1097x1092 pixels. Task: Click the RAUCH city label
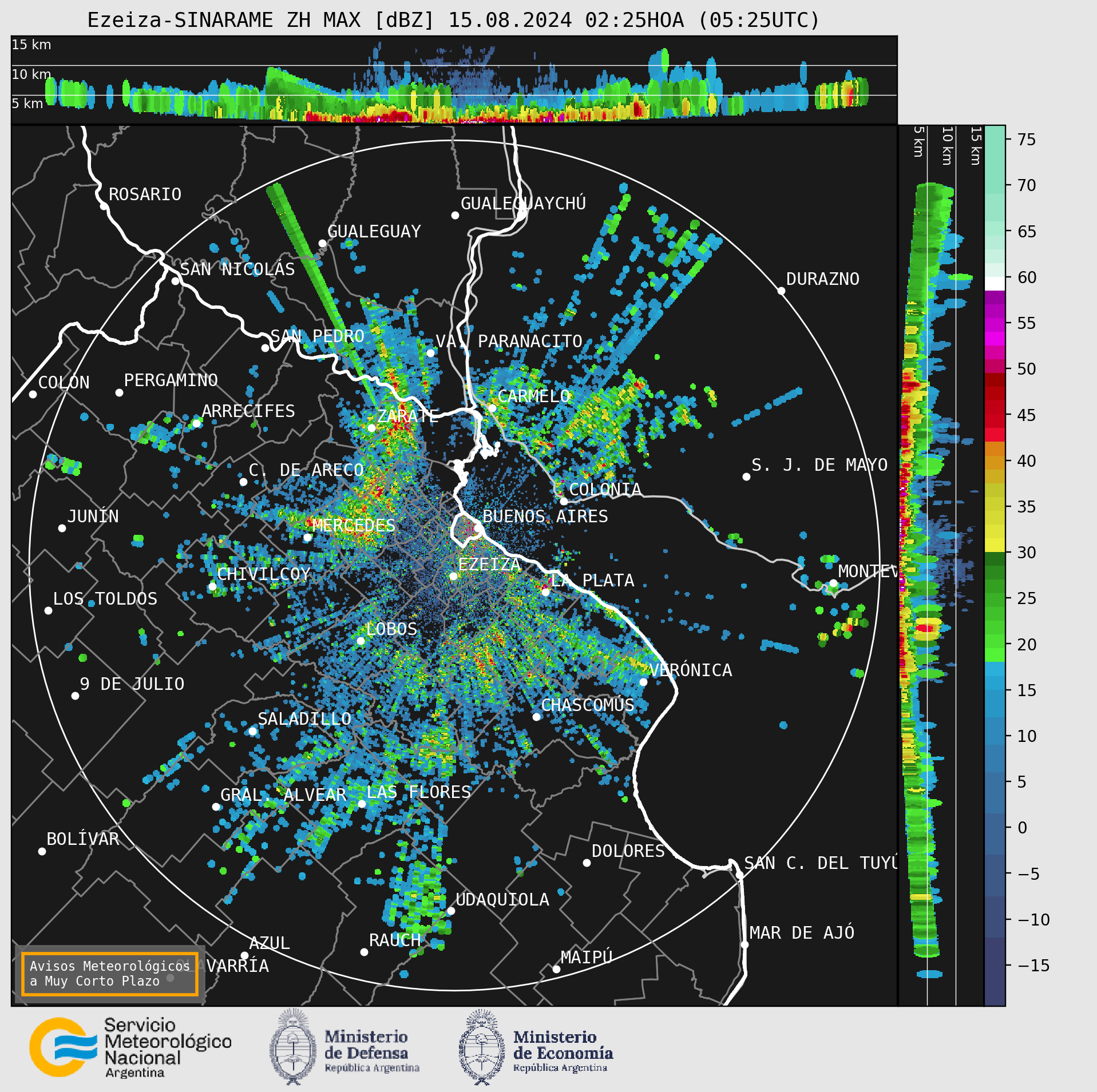[x=395, y=940]
